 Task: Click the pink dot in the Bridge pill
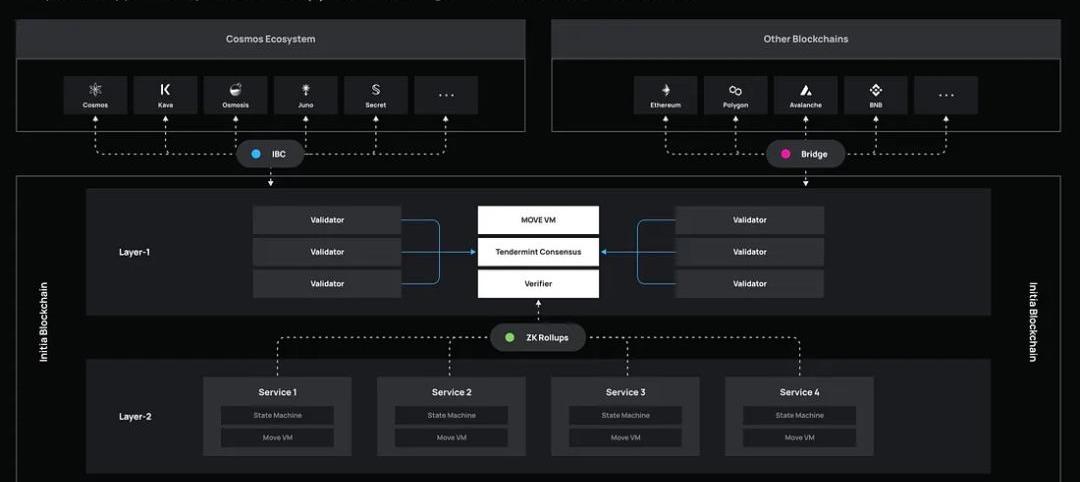pyautogui.click(x=785, y=154)
